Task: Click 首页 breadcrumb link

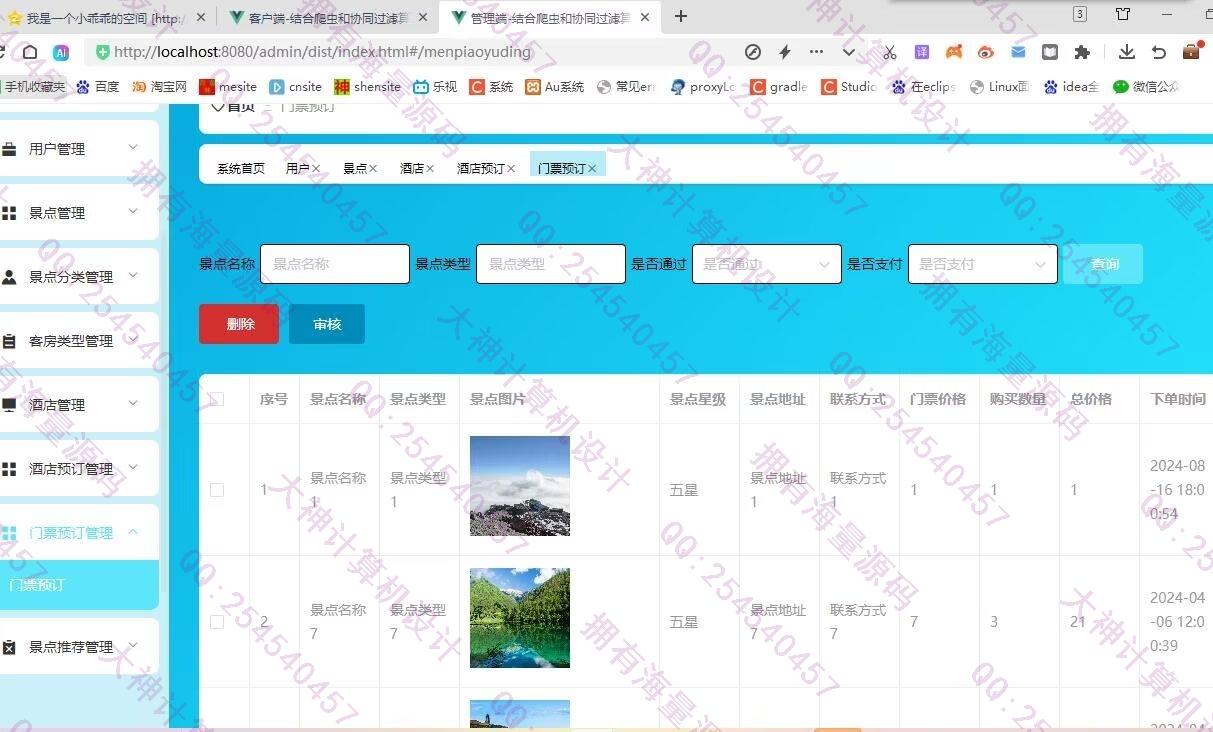Action: point(241,106)
